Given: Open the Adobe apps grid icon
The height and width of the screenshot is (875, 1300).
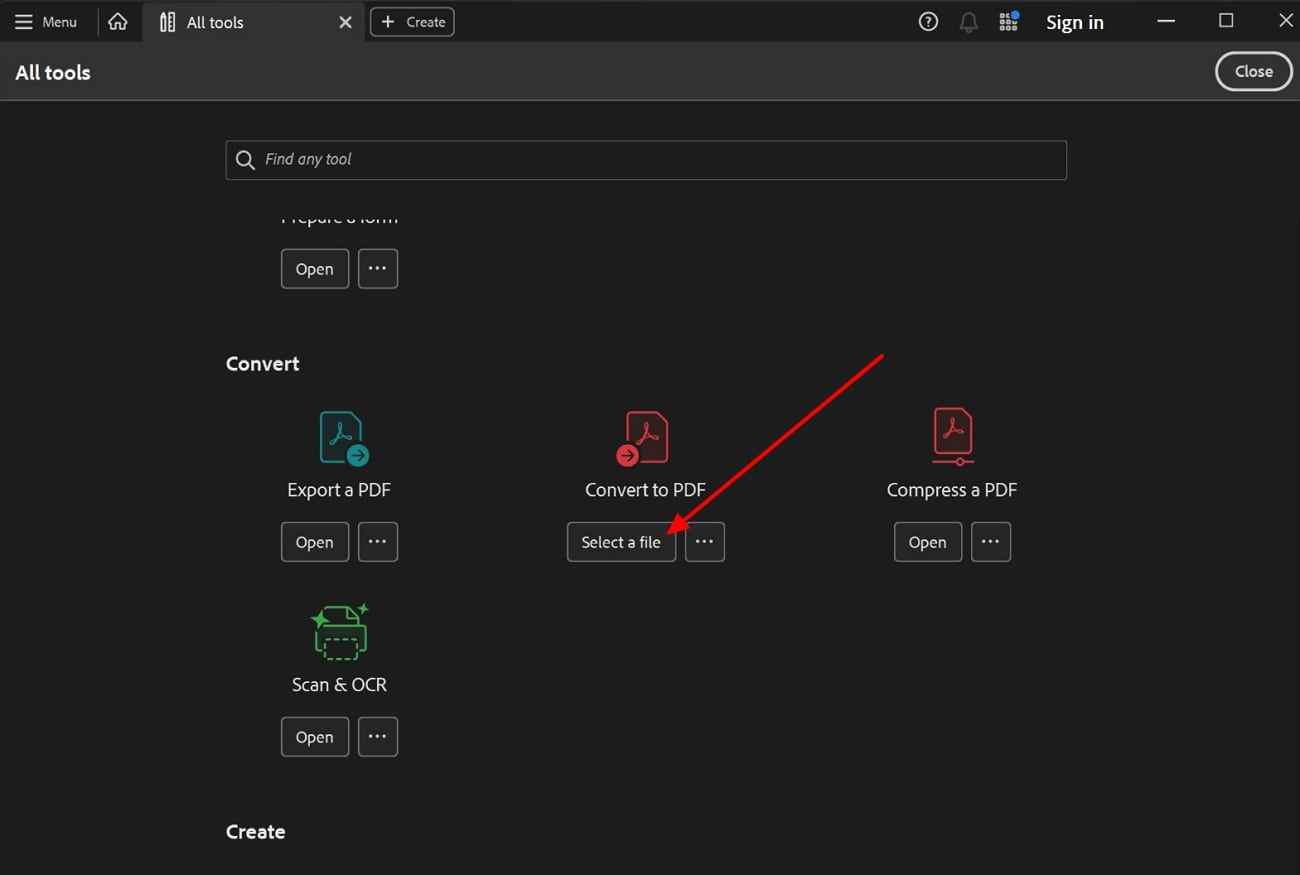Looking at the screenshot, I should (x=1008, y=22).
